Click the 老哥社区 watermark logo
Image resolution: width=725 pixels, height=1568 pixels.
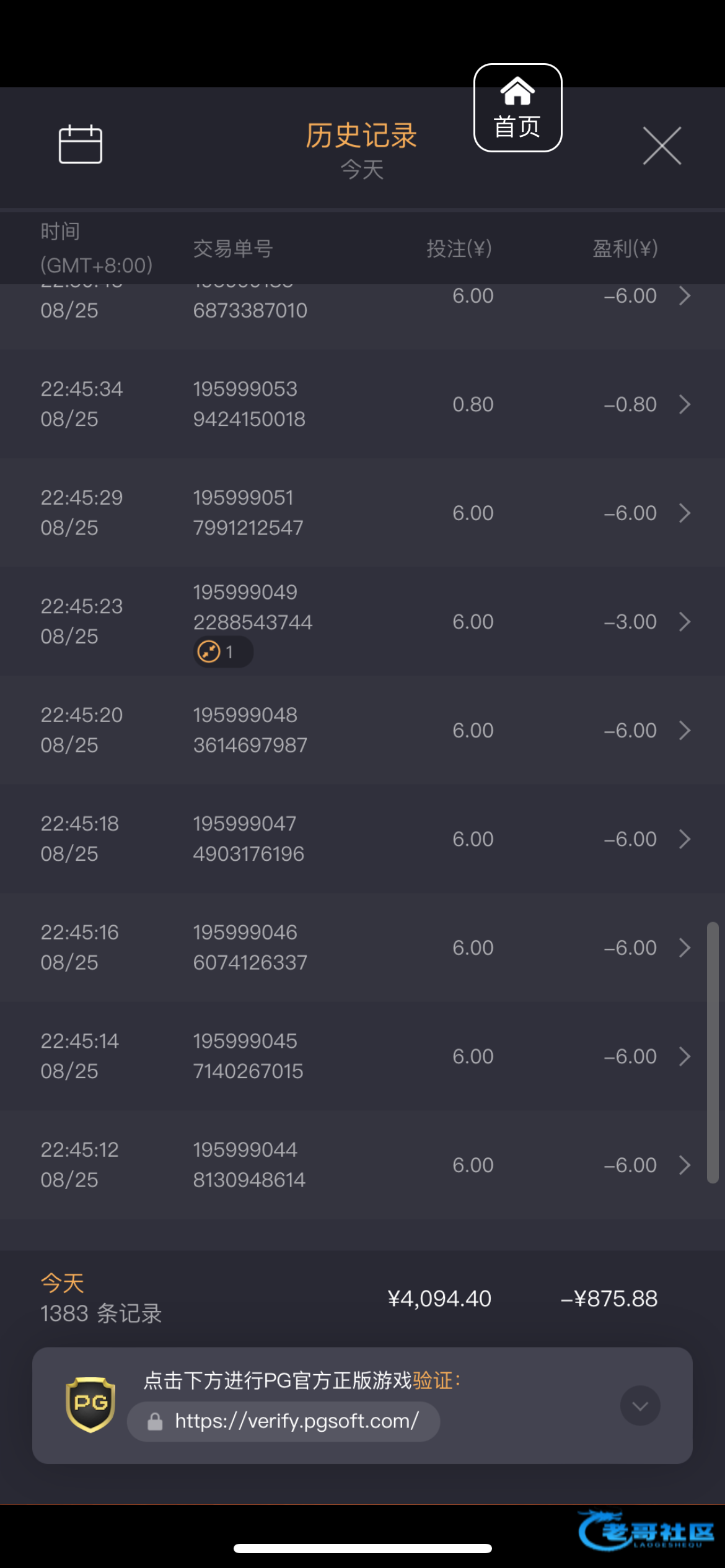pyautogui.click(x=646, y=1531)
